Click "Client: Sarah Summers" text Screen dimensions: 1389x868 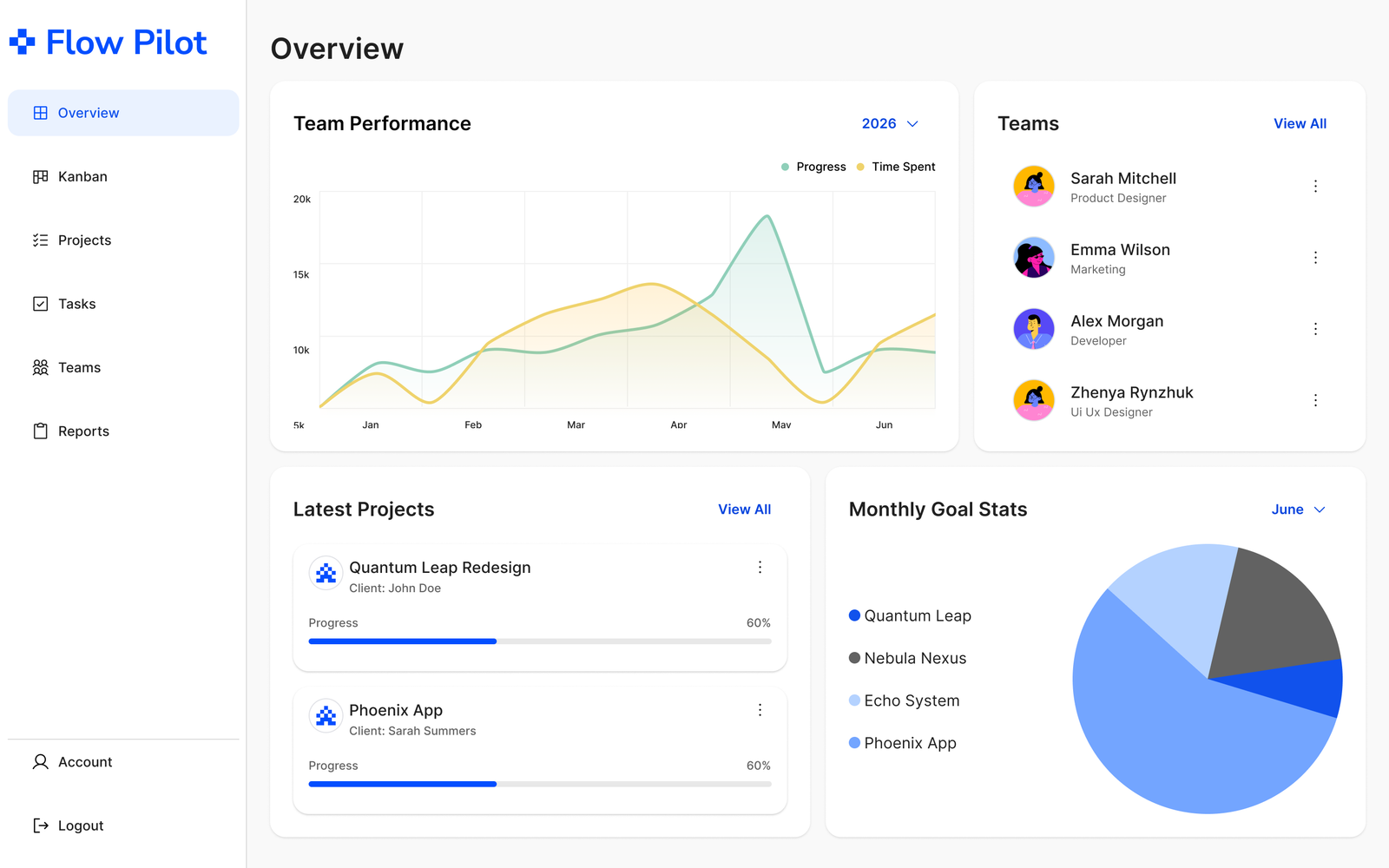[412, 731]
